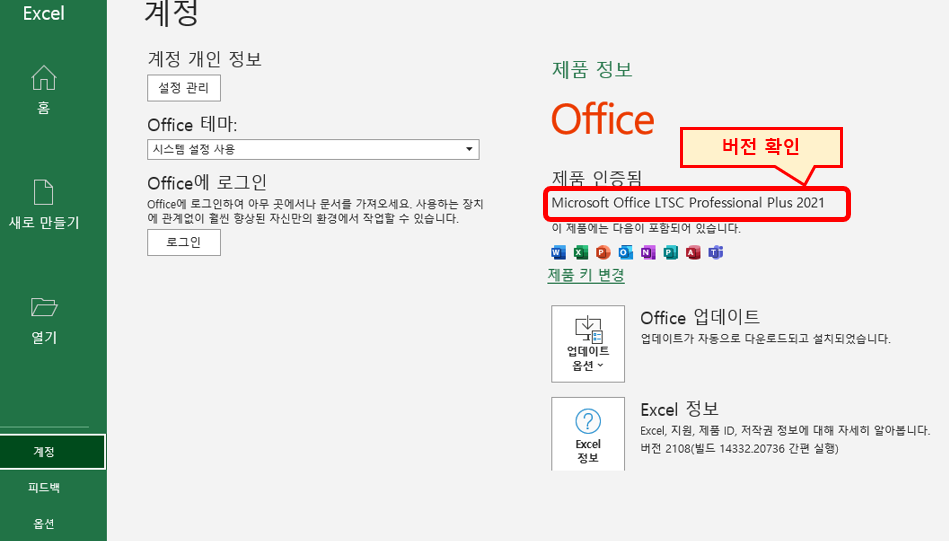Click the Outlook app icon
Viewport: 949px width, 541px height.
coord(625,252)
